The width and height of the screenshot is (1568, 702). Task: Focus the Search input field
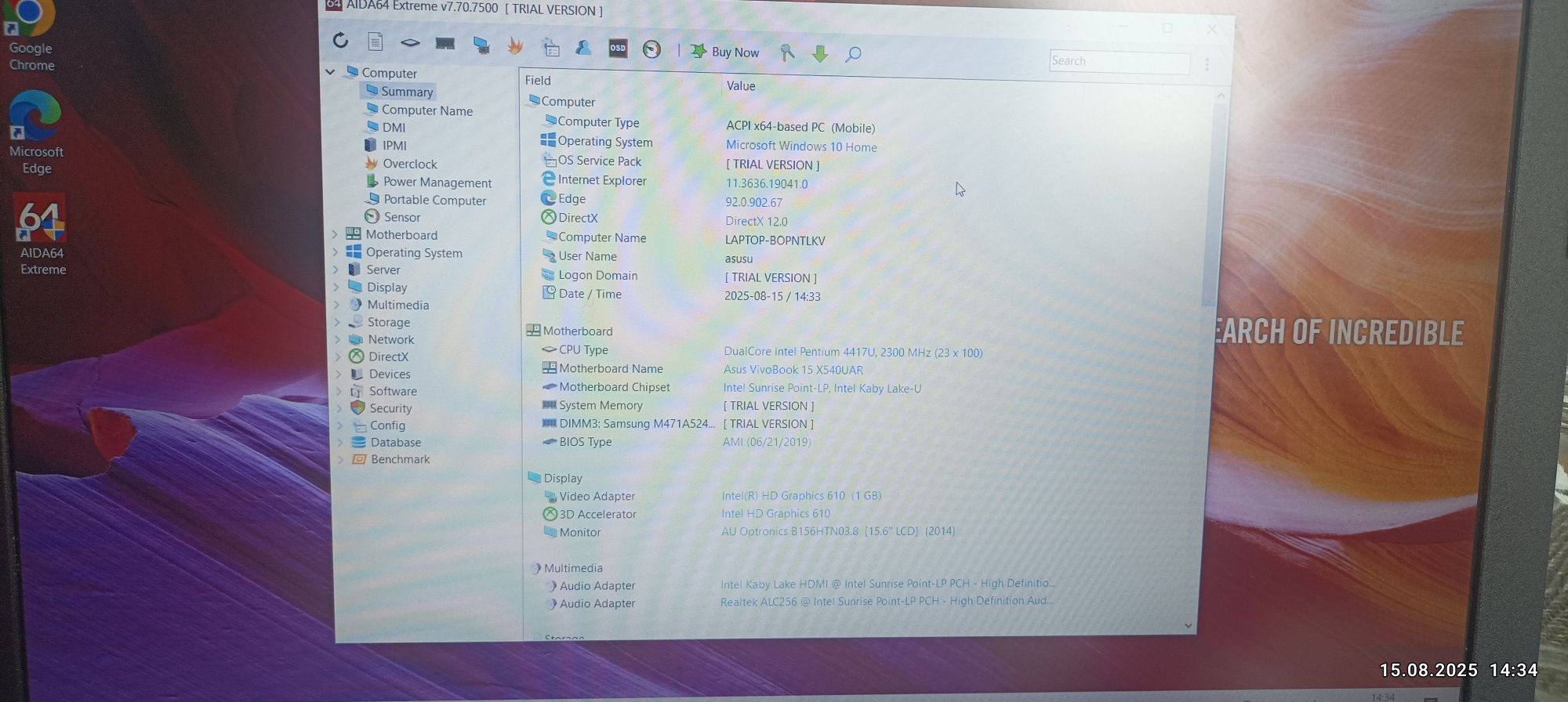1119,62
